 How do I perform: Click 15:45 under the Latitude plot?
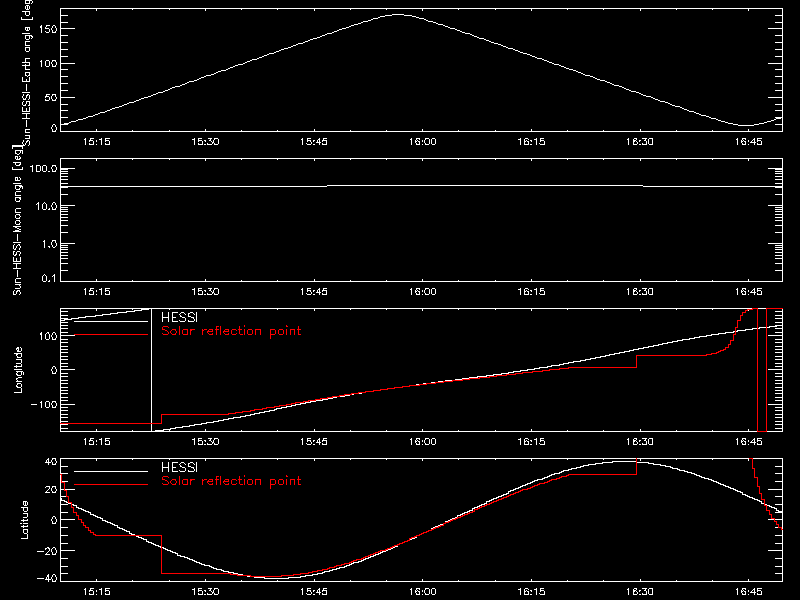(314, 592)
